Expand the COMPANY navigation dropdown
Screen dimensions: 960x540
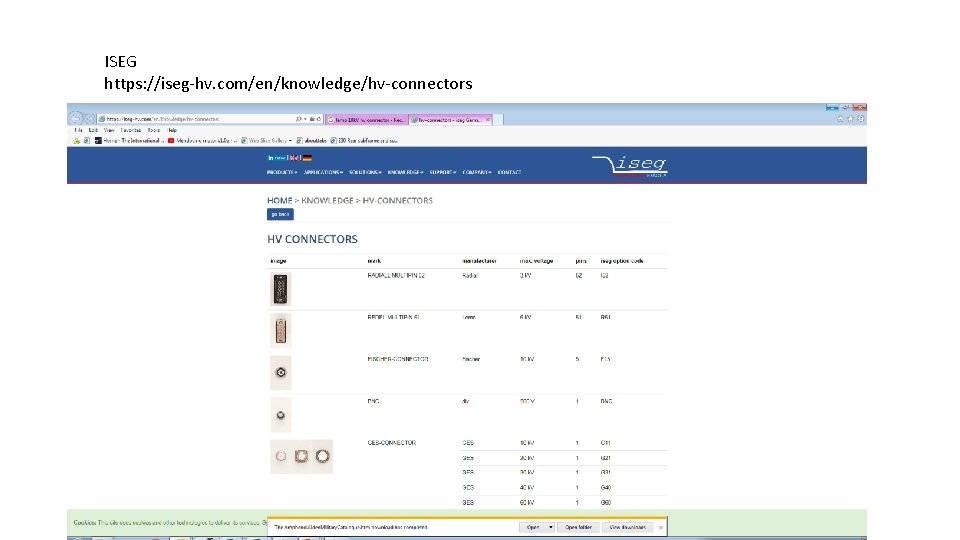point(477,173)
